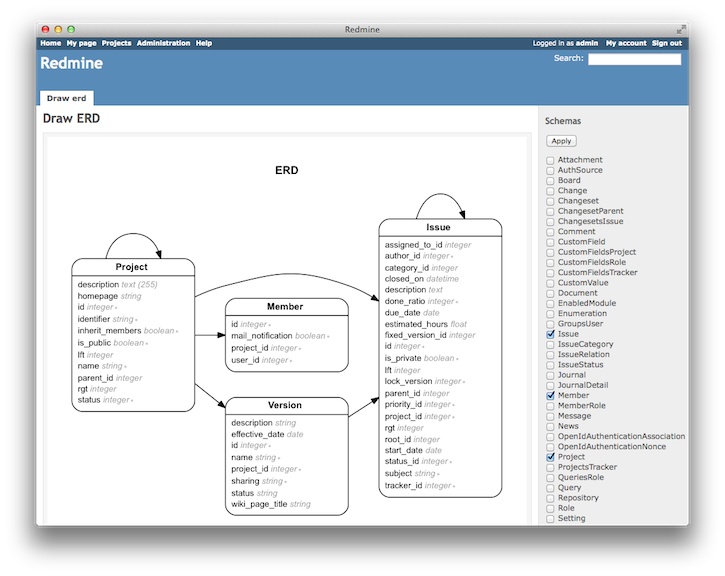Screen dimensions: 725x576
Task: Go to Administration in top menu
Action: click(x=163, y=43)
